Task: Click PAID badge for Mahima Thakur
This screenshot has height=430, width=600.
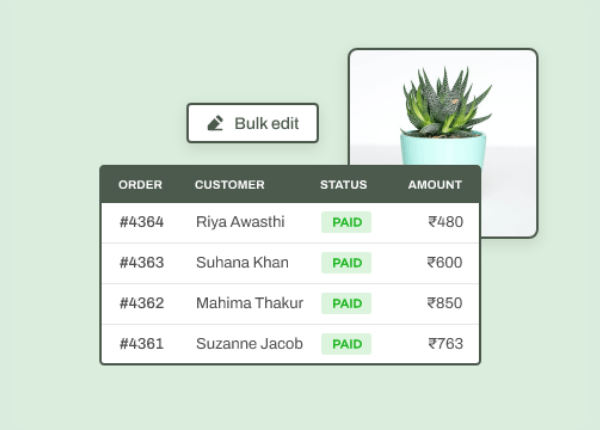Action: point(346,303)
